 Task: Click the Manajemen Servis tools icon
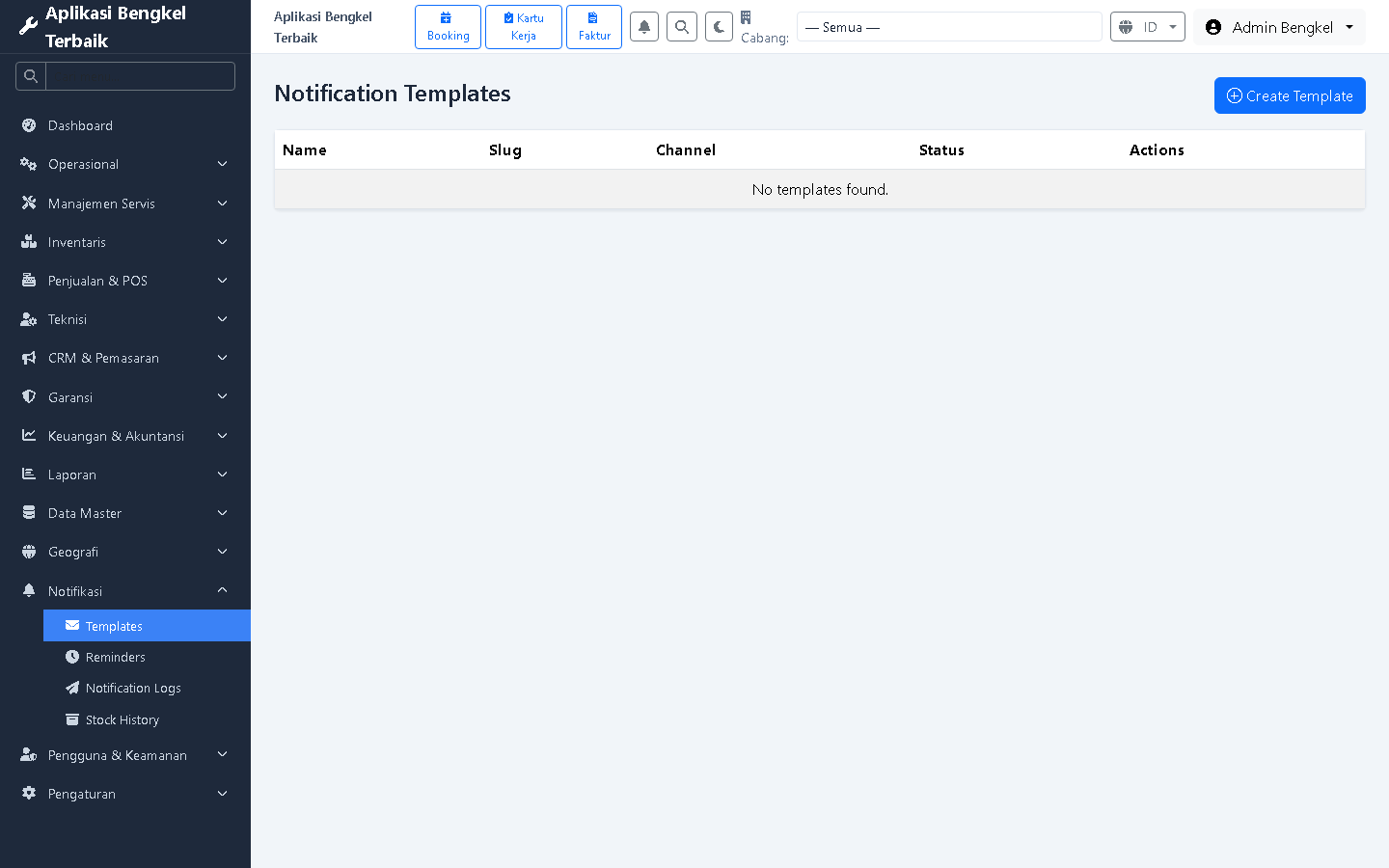click(29, 203)
